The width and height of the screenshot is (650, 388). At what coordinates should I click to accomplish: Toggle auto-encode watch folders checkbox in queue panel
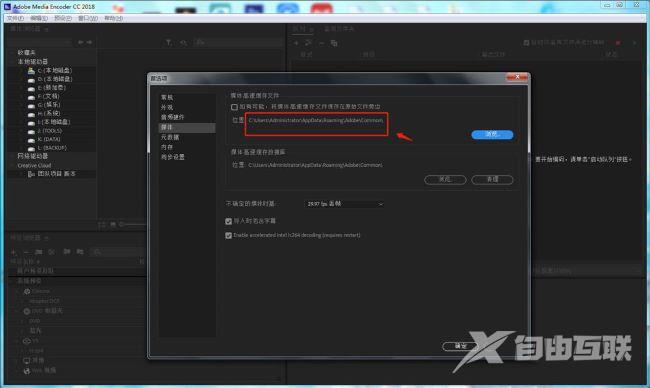tap(526, 43)
